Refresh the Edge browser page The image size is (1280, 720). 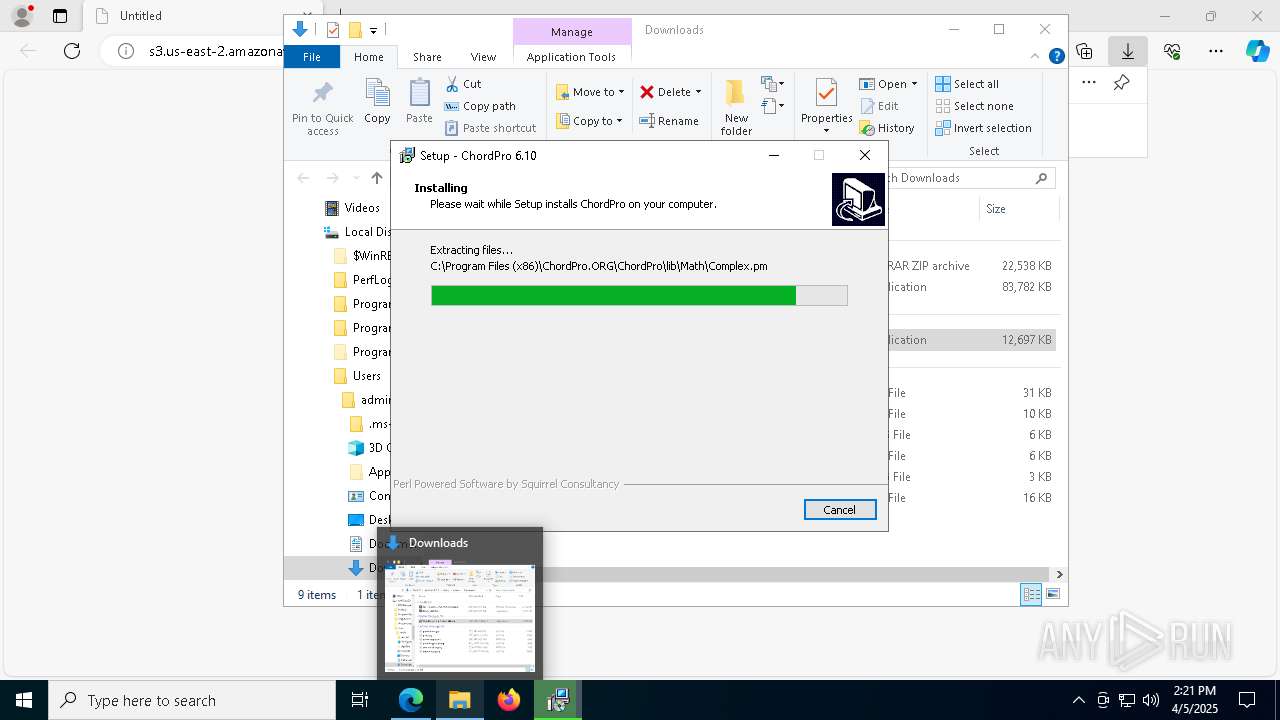coord(72,51)
